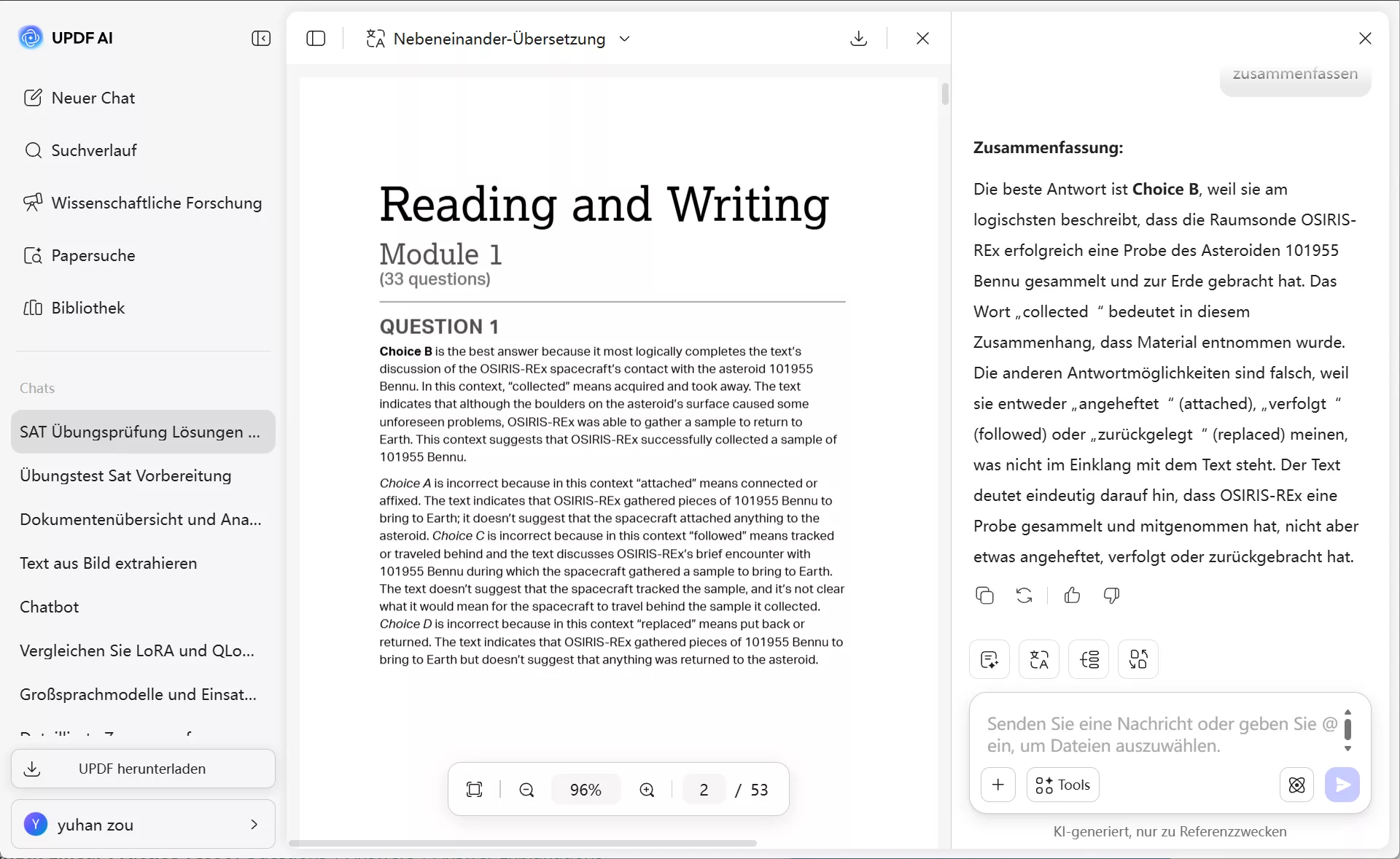Give thumbs down to the summary
The width and height of the screenshot is (1400, 859).
coord(1111,596)
